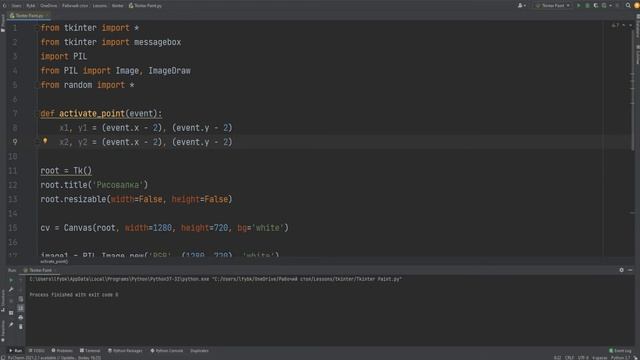Click 'ImageDraw' on line 4
This screenshot has width=640, height=360.
click(169, 71)
